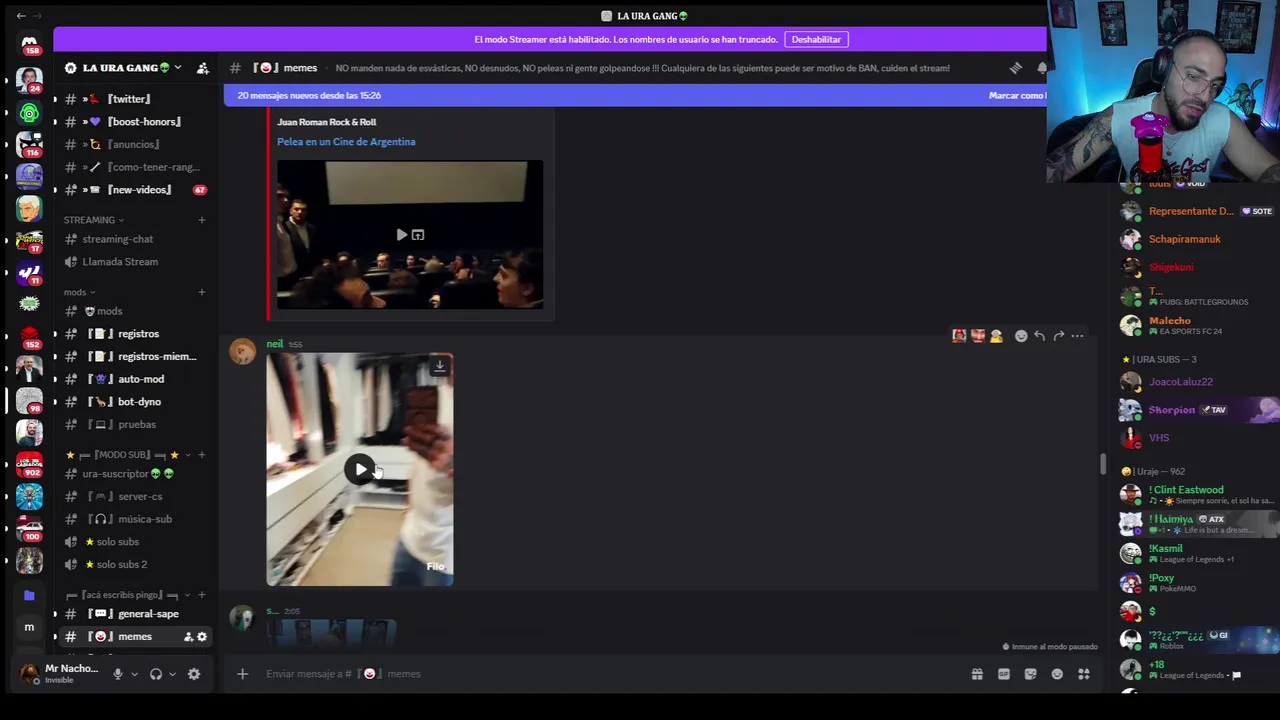
Task: Open more options for neil's message
Action: (x=1077, y=336)
